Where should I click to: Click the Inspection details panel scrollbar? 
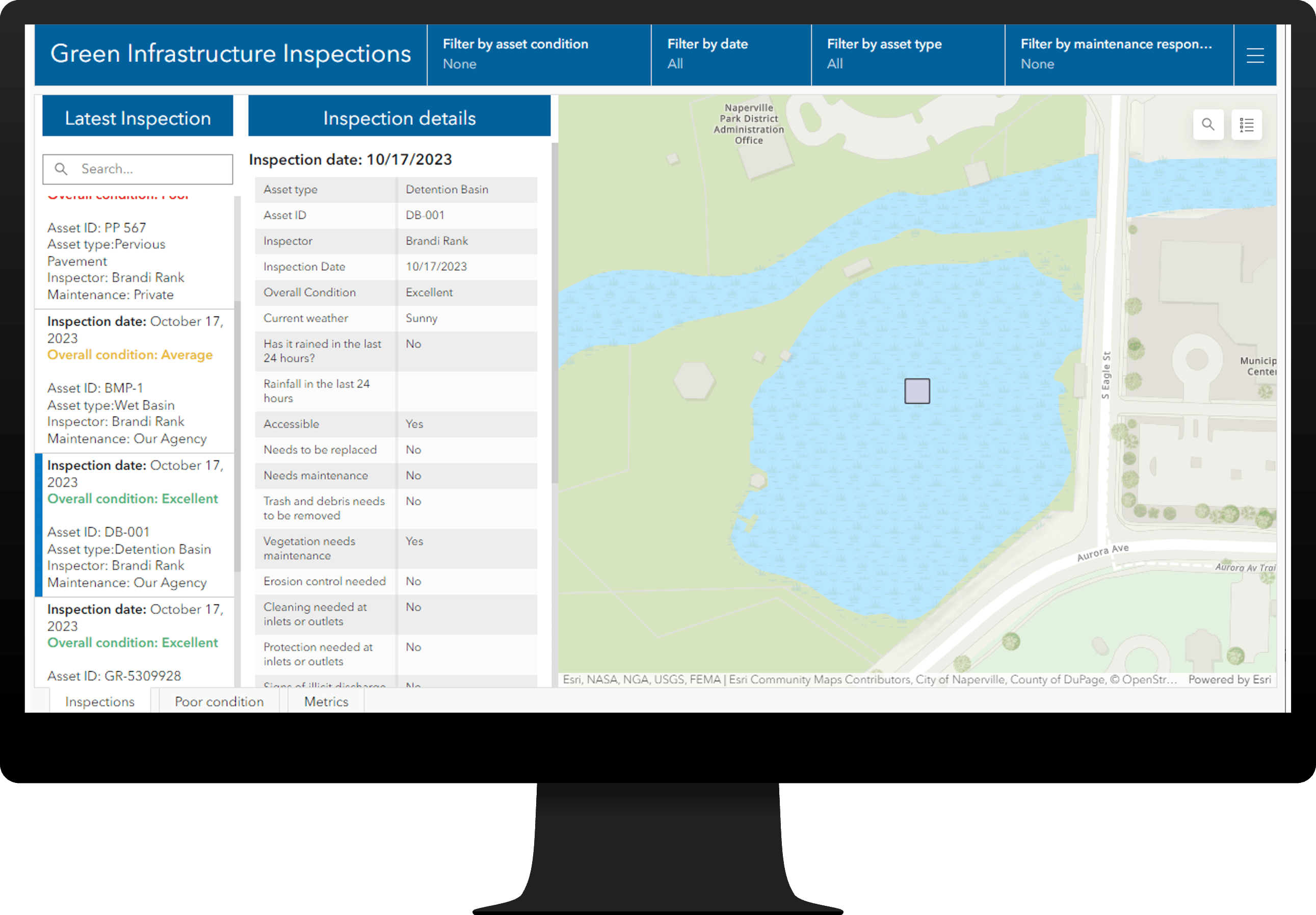[x=554, y=312]
